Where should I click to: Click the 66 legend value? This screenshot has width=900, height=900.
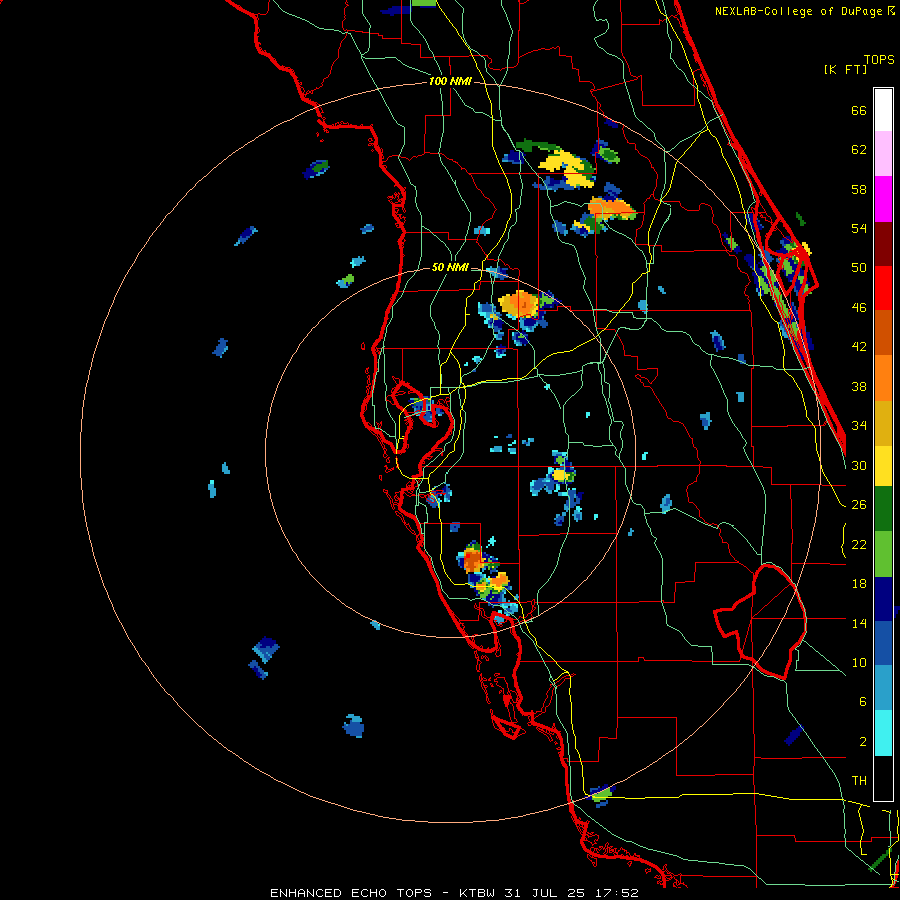[x=859, y=110]
